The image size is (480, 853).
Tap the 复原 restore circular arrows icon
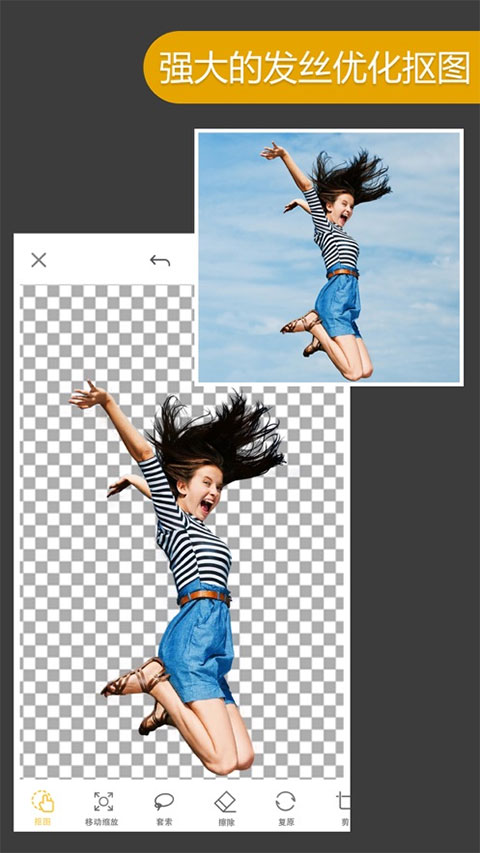[x=285, y=801]
